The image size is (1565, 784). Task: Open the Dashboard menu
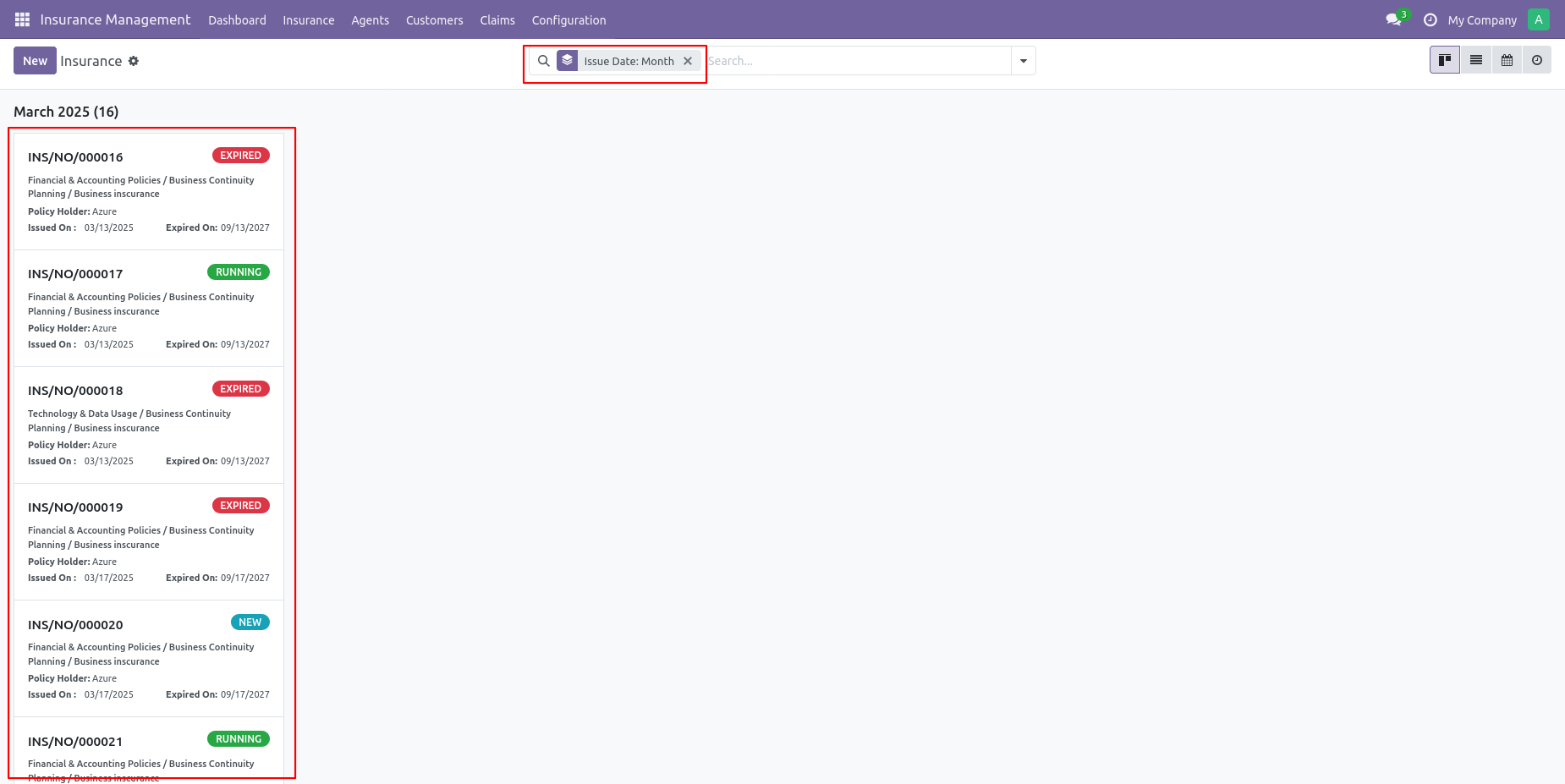click(x=237, y=20)
